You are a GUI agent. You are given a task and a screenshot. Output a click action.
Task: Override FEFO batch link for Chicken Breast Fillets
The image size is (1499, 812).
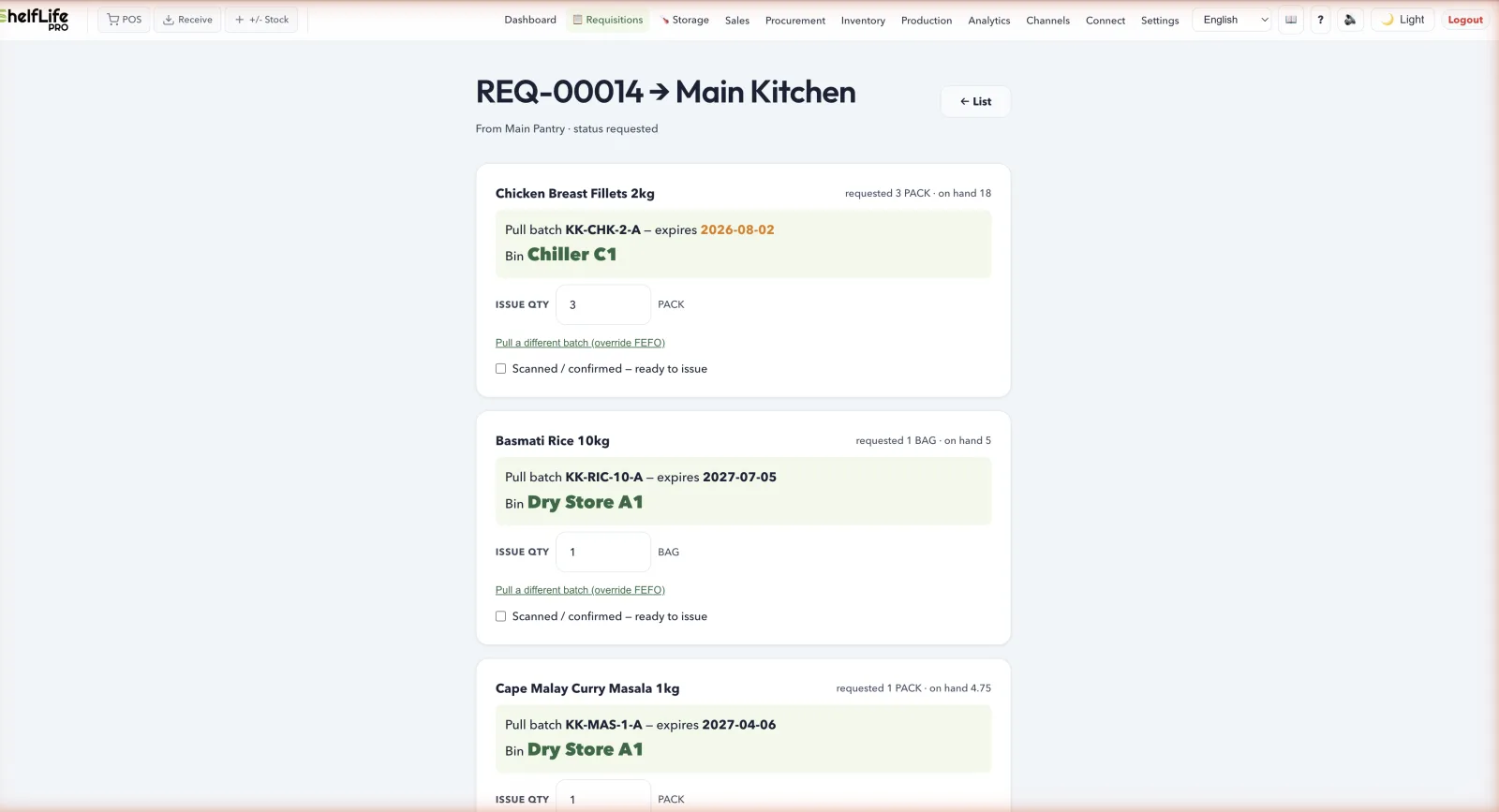(580, 343)
